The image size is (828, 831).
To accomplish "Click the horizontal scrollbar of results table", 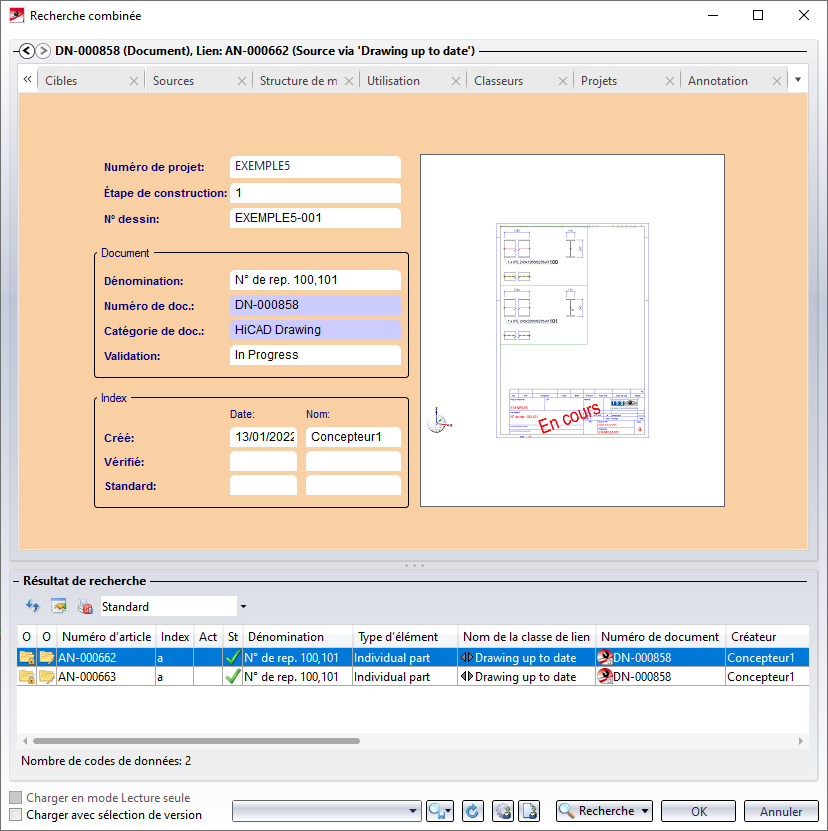I will tap(196, 741).
